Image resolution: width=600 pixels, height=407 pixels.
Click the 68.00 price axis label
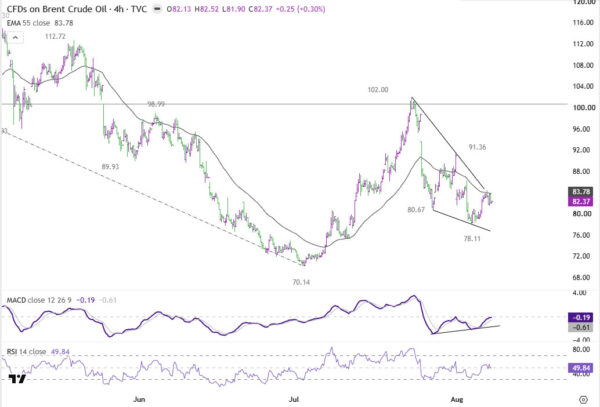click(x=583, y=277)
